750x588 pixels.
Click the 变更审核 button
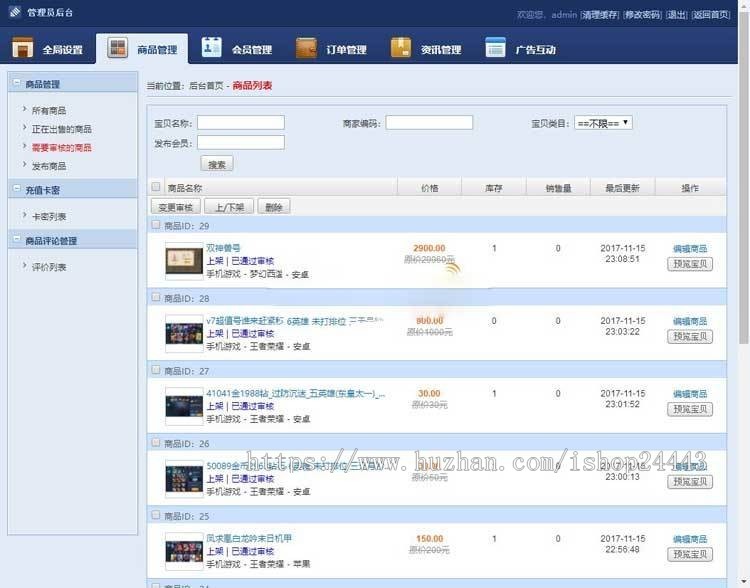pyautogui.click(x=176, y=207)
